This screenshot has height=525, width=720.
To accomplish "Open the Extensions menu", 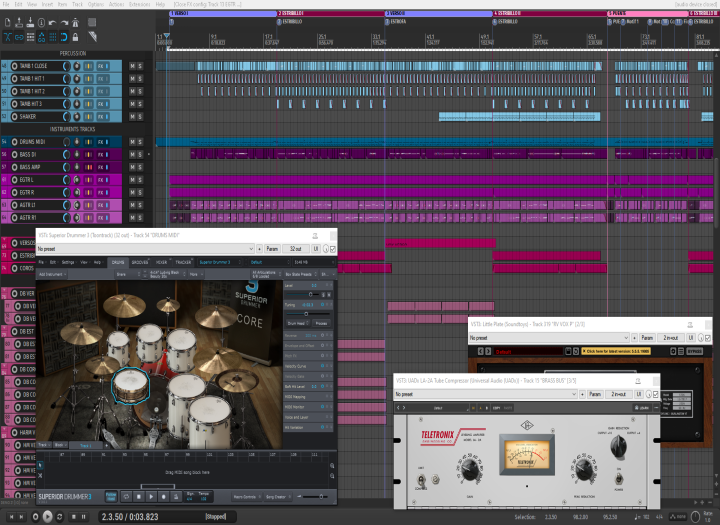I will coord(140,4).
